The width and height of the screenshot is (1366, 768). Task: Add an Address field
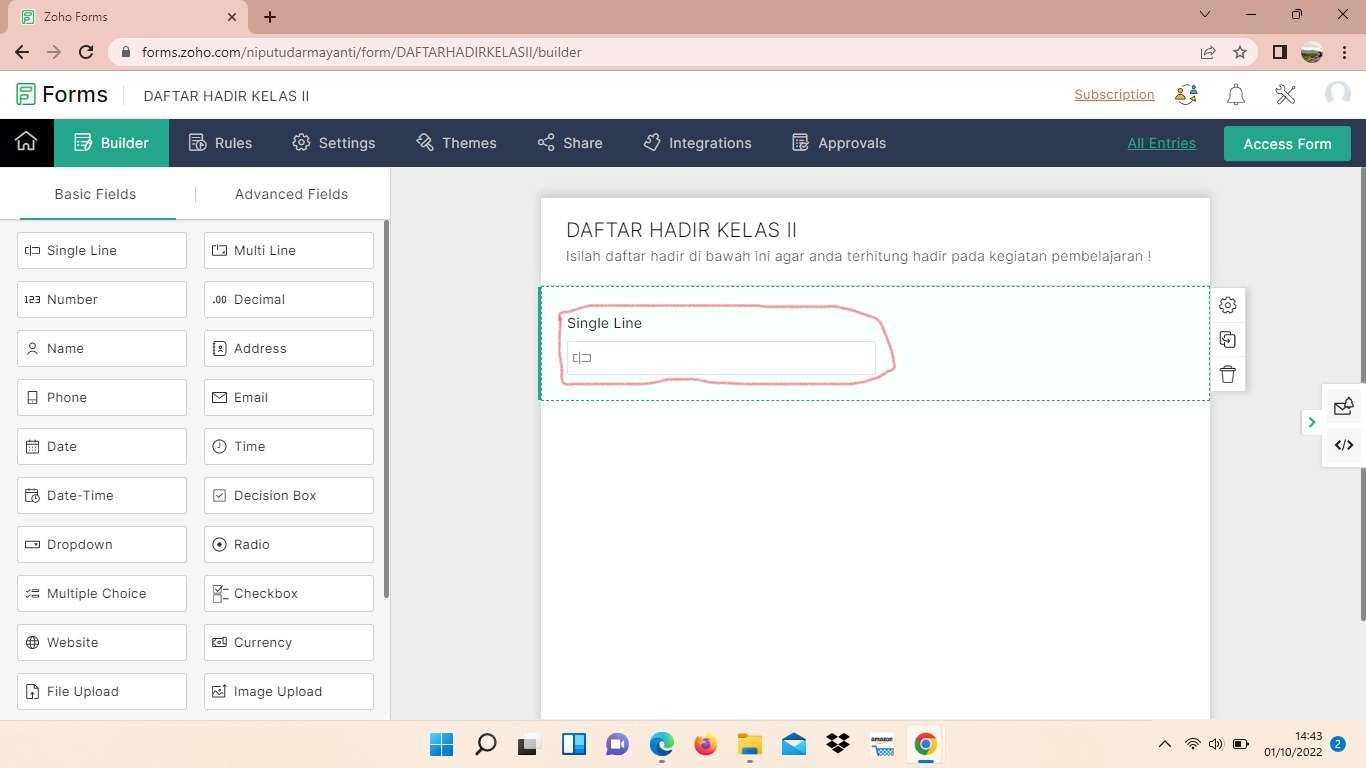(x=289, y=349)
